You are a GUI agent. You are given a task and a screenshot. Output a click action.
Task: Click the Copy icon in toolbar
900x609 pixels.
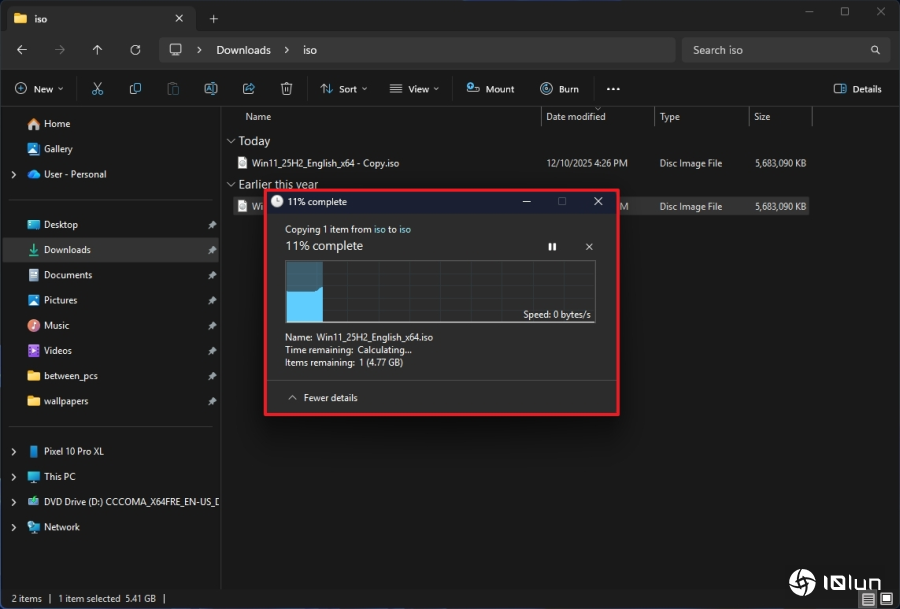pos(135,89)
